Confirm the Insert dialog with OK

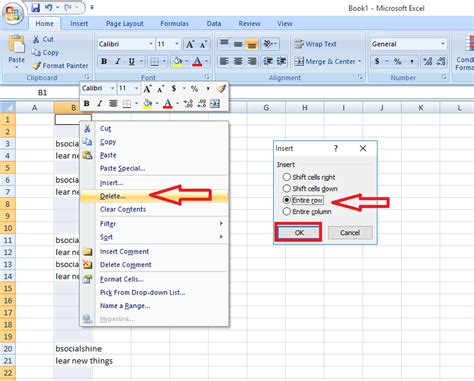point(299,233)
